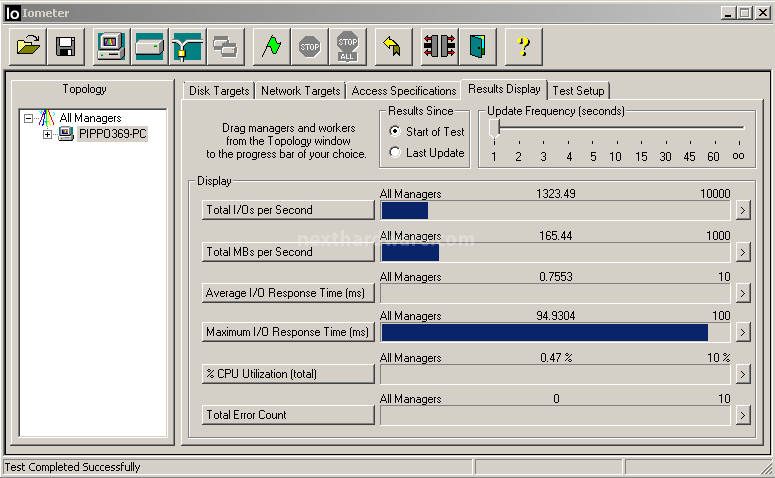Click the Total I/Os per Second progress bar
Screen dimensions: 775x478
(555, 211)
